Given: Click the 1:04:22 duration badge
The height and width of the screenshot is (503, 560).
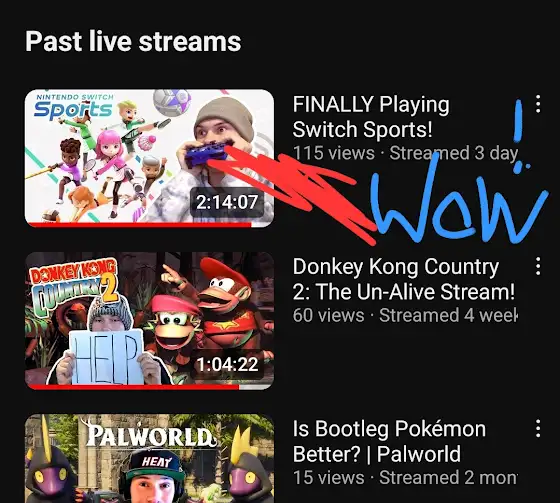Looking at the screenshot, I should click(x=227, y=364).
